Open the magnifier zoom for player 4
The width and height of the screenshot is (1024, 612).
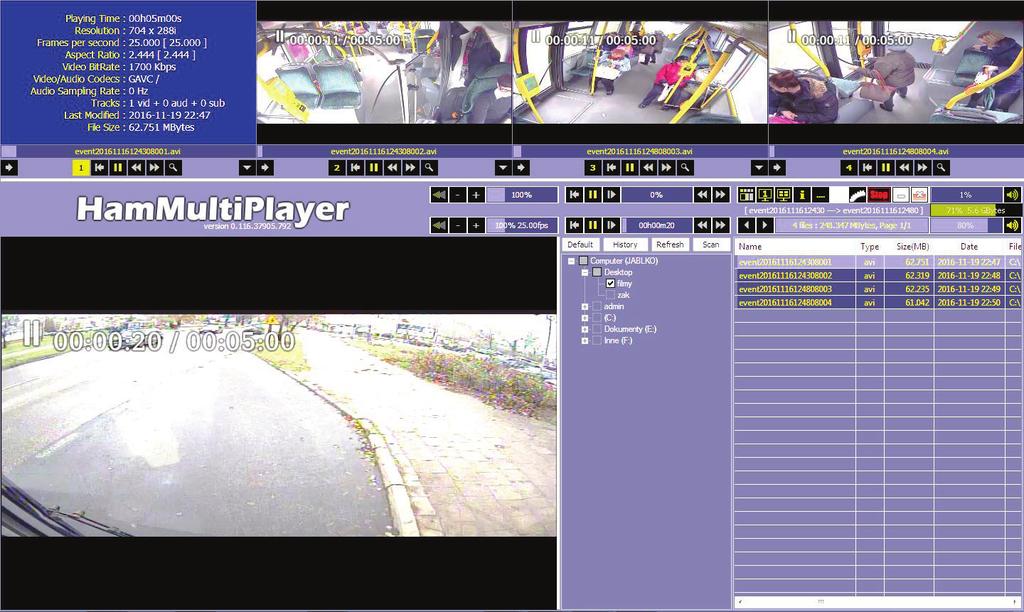tap(940, 168)
